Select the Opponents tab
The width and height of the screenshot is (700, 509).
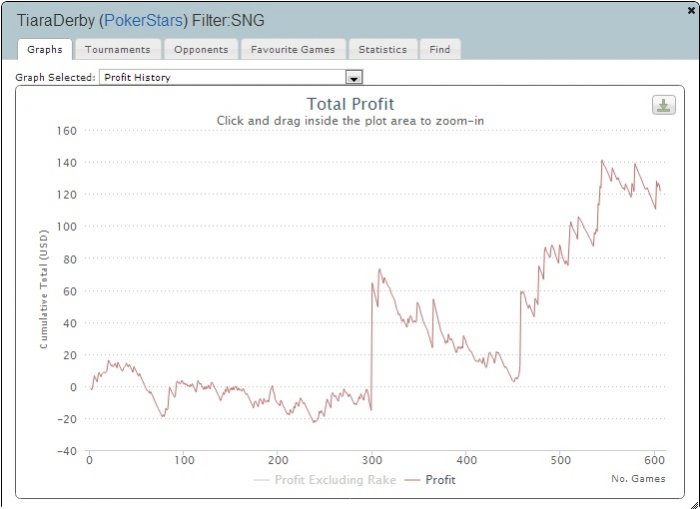coord(200,49)
